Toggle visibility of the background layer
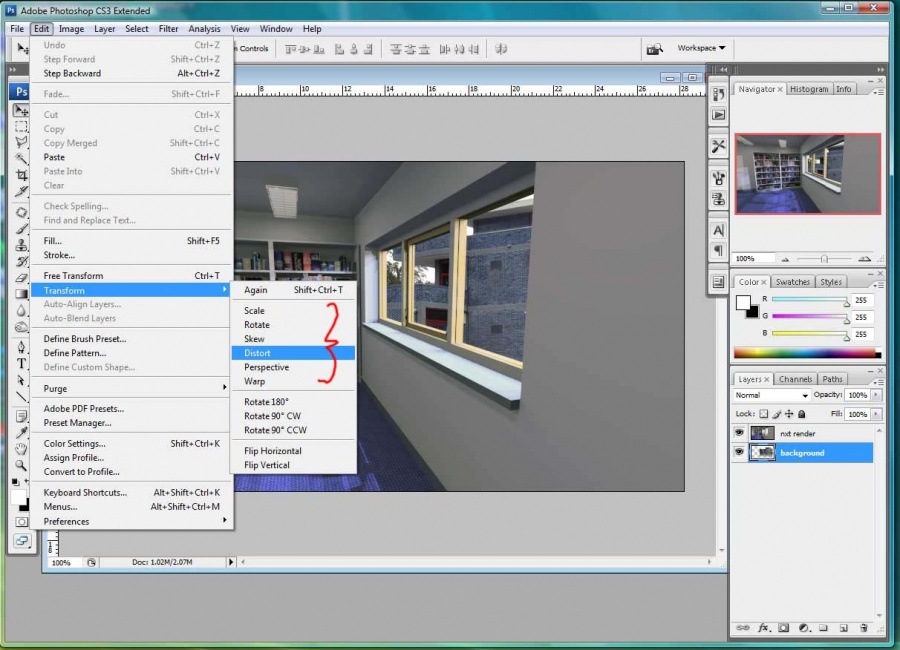The height and width of the screenshot is (650, 900). tap(740, 453)
